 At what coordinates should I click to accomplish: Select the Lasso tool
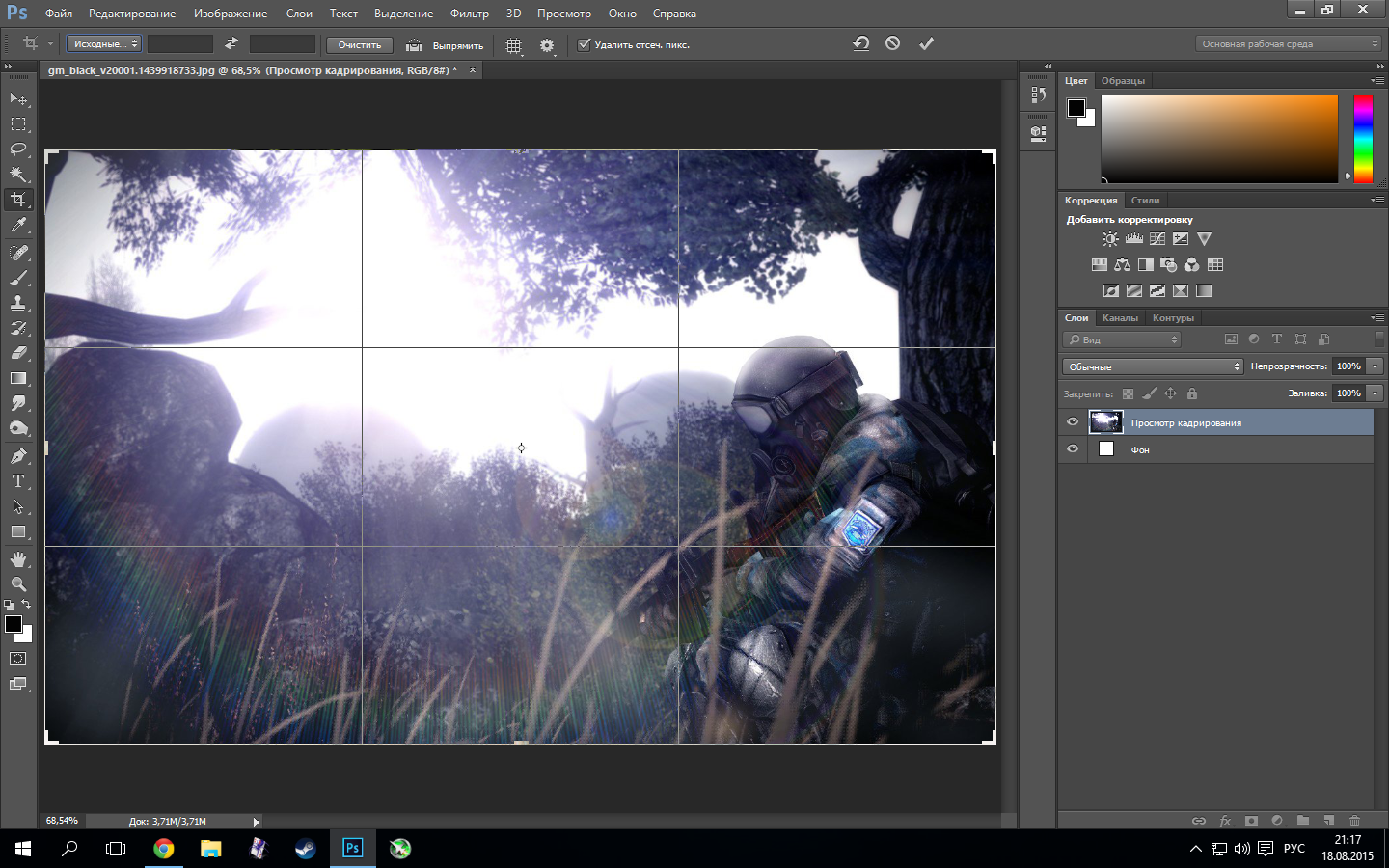18,149
